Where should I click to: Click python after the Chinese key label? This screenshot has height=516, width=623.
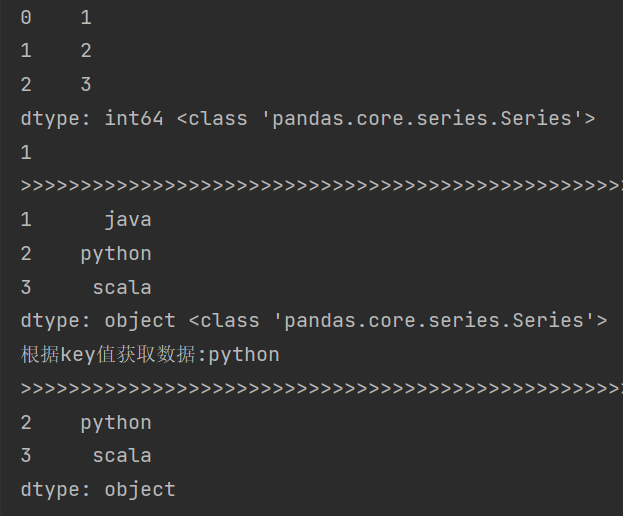coord(244,355)
